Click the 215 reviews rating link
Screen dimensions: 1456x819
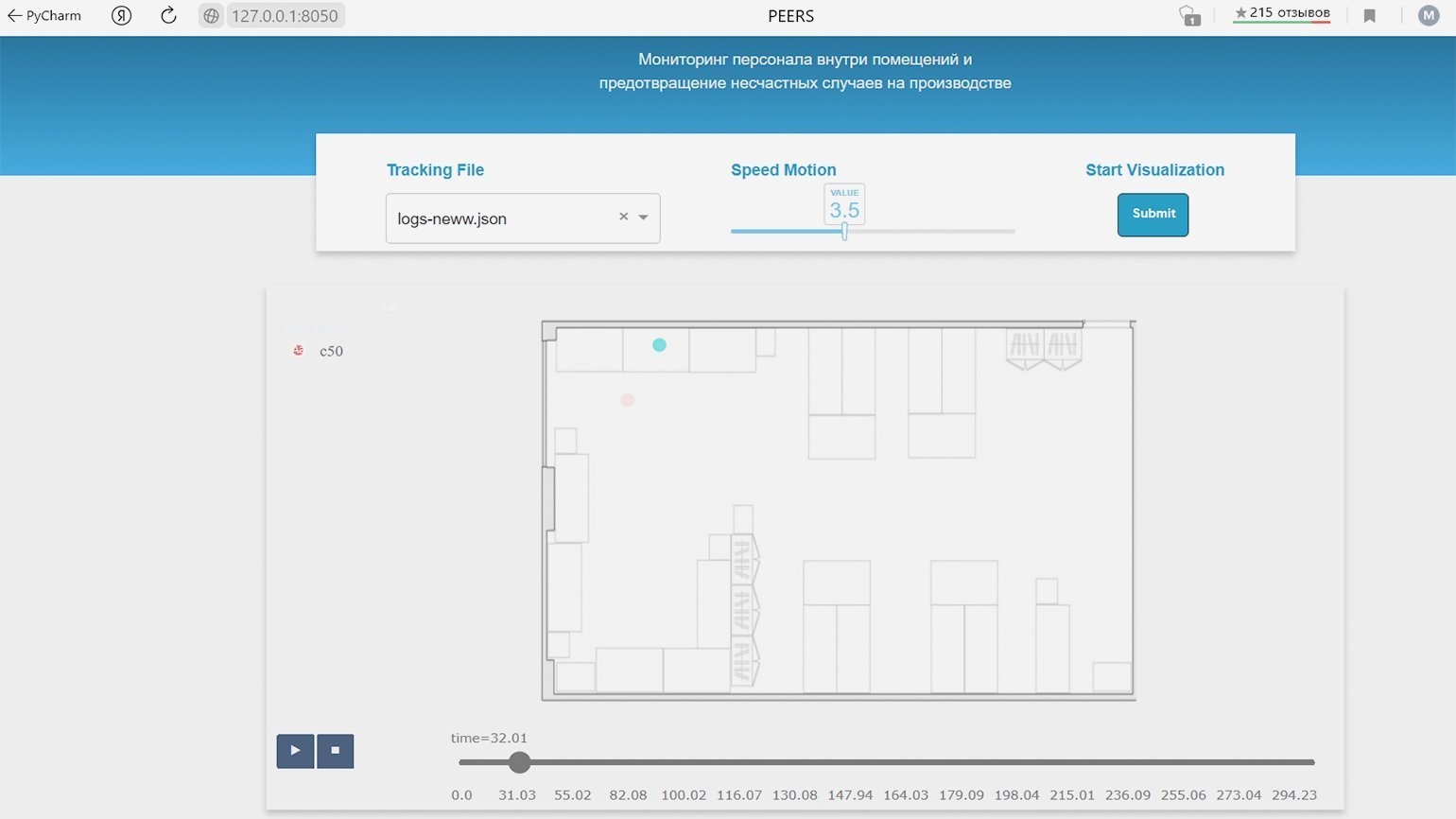[1281, 13]
